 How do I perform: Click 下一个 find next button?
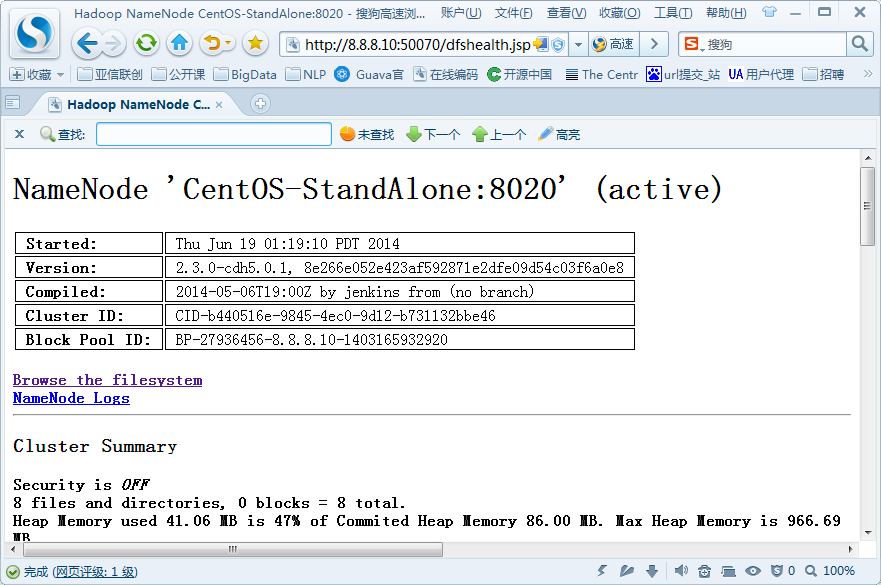pos(433,134)
